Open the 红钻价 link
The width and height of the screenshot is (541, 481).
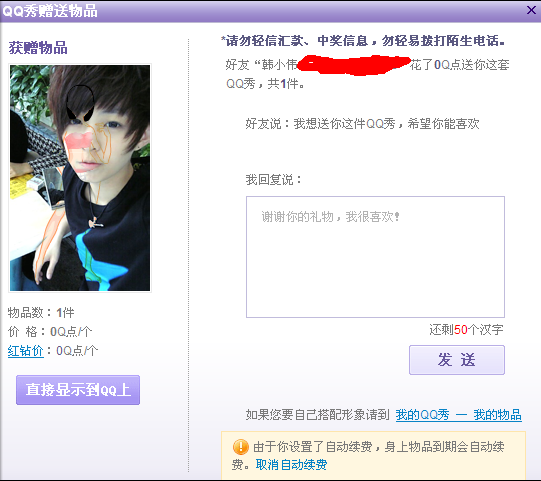click(x=26, y=351)
